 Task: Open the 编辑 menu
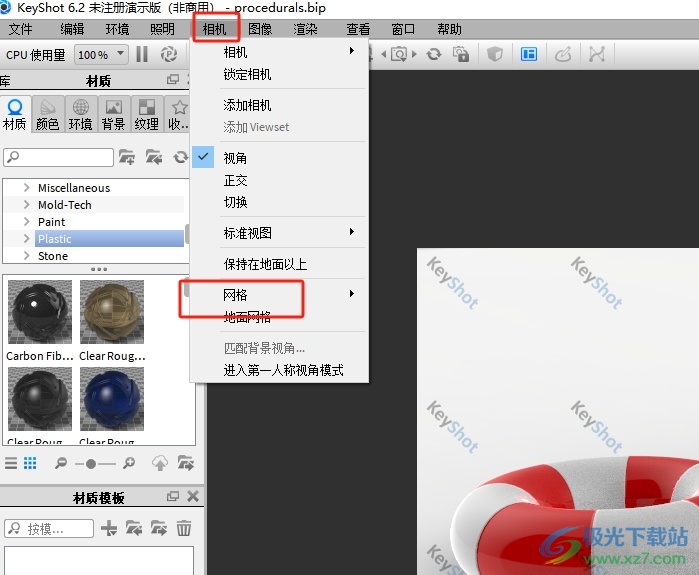(72, 29)
